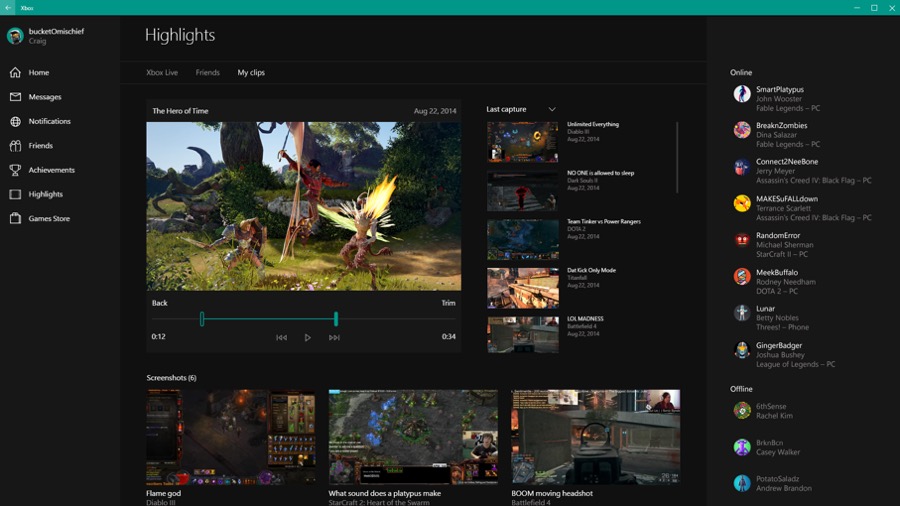Open BreaknZombies' avatar

pos(742,130)
